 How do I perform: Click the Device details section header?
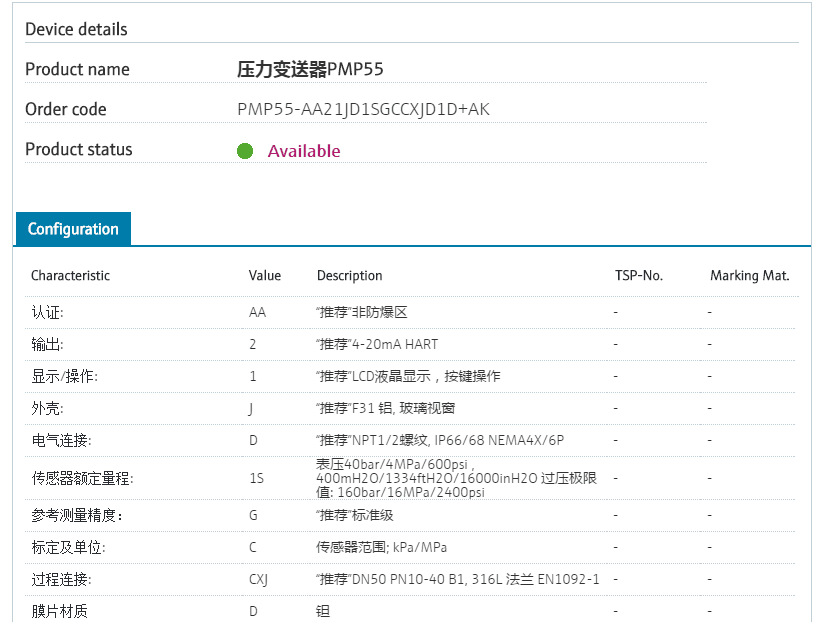pos(76,29)
